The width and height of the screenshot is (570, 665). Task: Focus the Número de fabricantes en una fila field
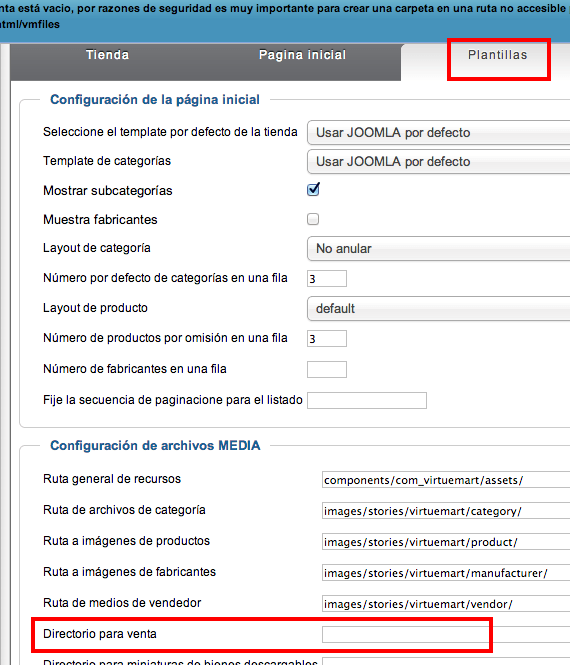click(x=327, y=369)
